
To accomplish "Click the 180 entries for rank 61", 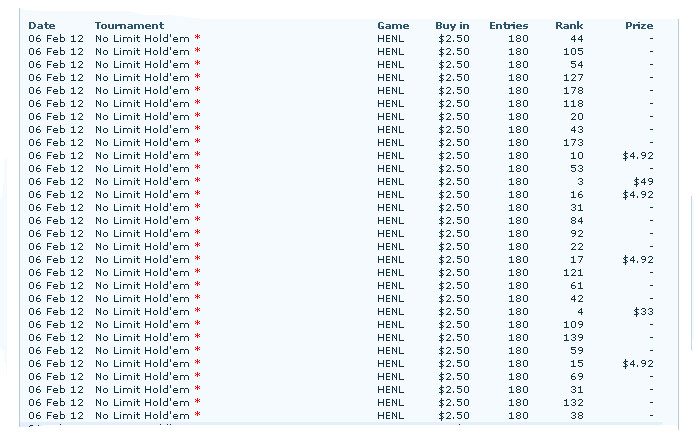I will [x=518, y=285].
